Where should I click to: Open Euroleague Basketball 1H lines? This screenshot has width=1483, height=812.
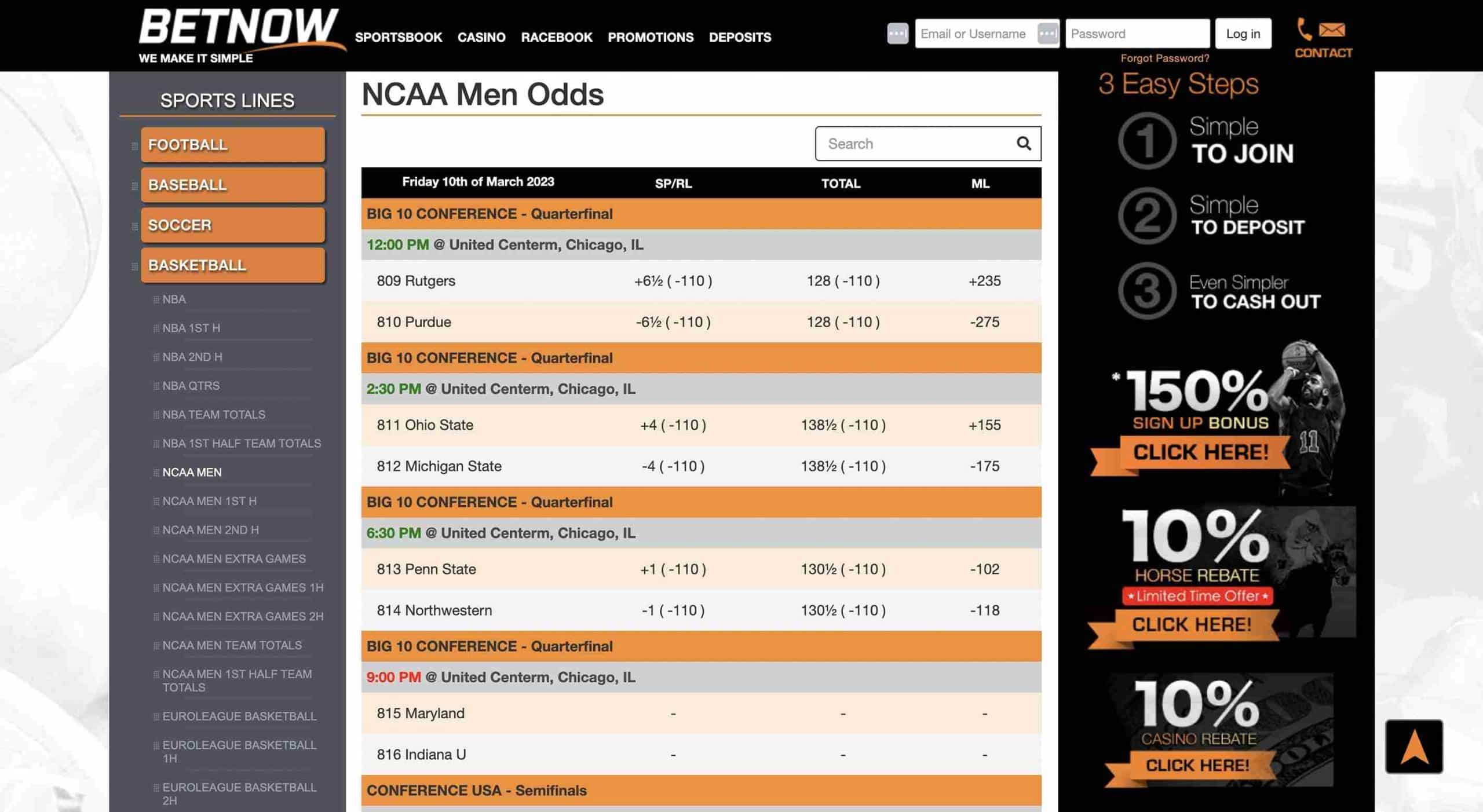pos(239,752)
